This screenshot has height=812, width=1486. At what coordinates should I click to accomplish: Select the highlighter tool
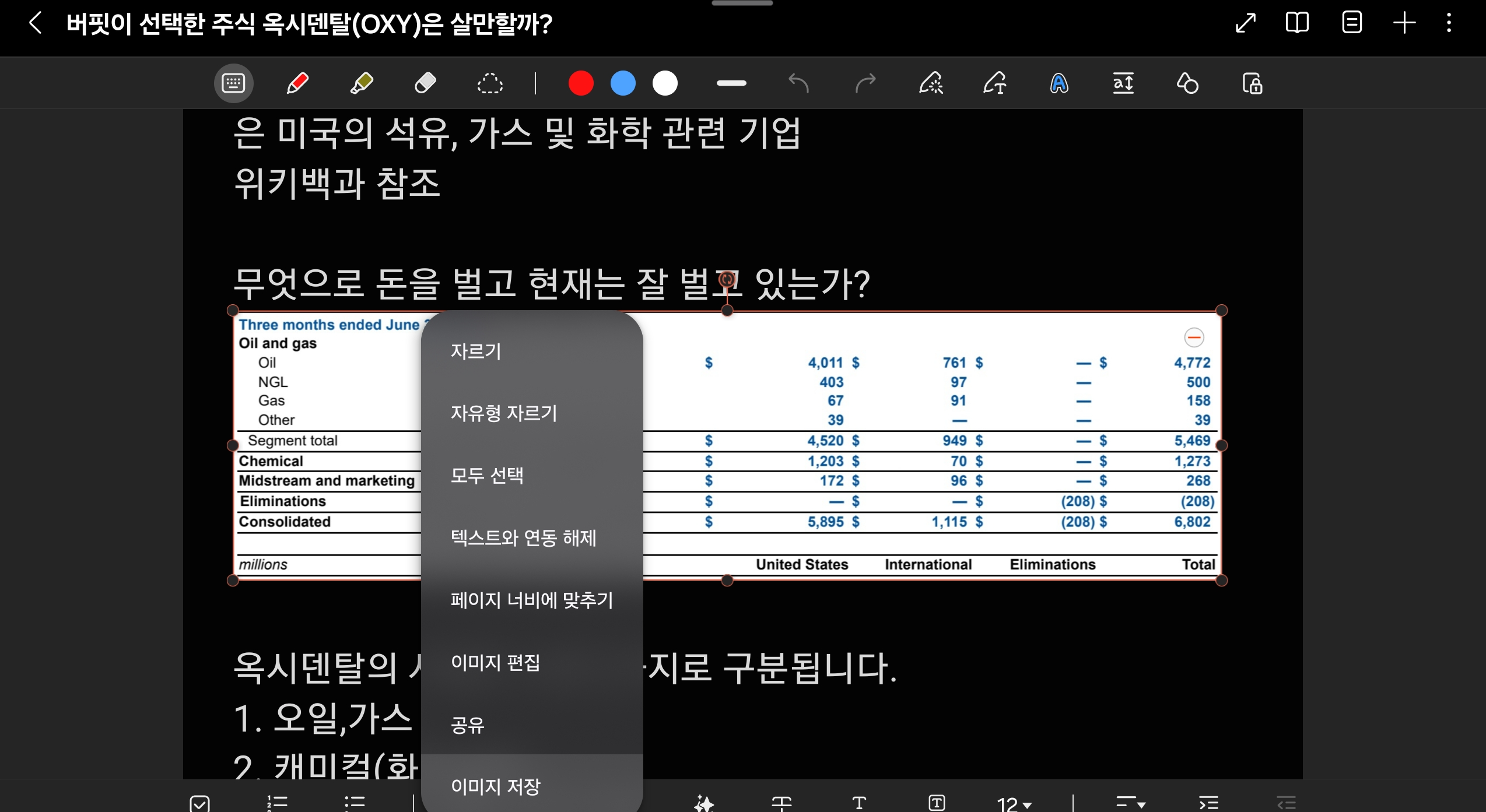point(362,83)
